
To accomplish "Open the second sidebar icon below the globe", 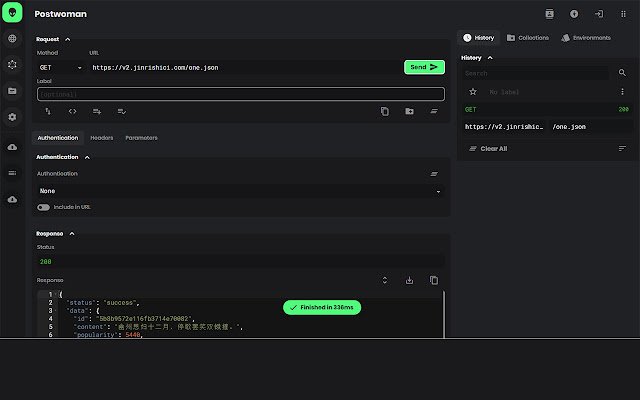I will click(12, 64).
